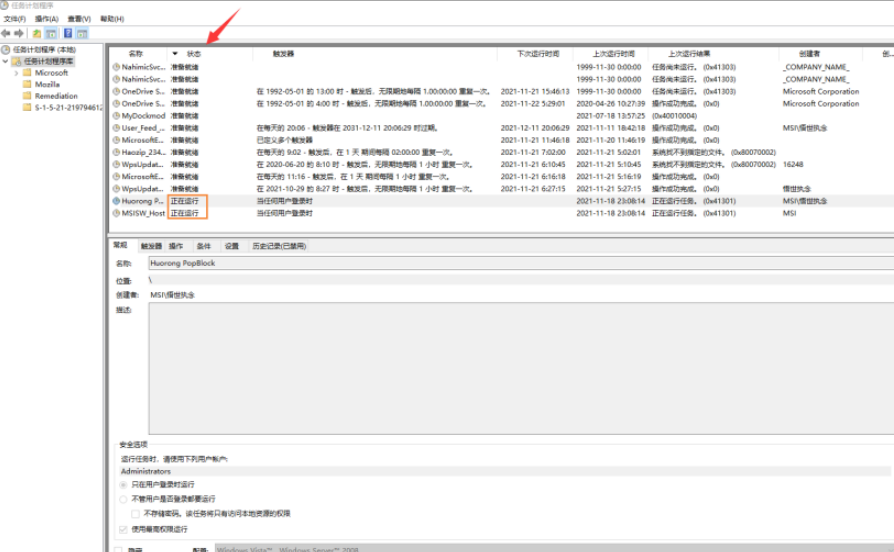Click the Mozilla folder icon
This screenshot has height=552, width=894.
tap(27, 84)
